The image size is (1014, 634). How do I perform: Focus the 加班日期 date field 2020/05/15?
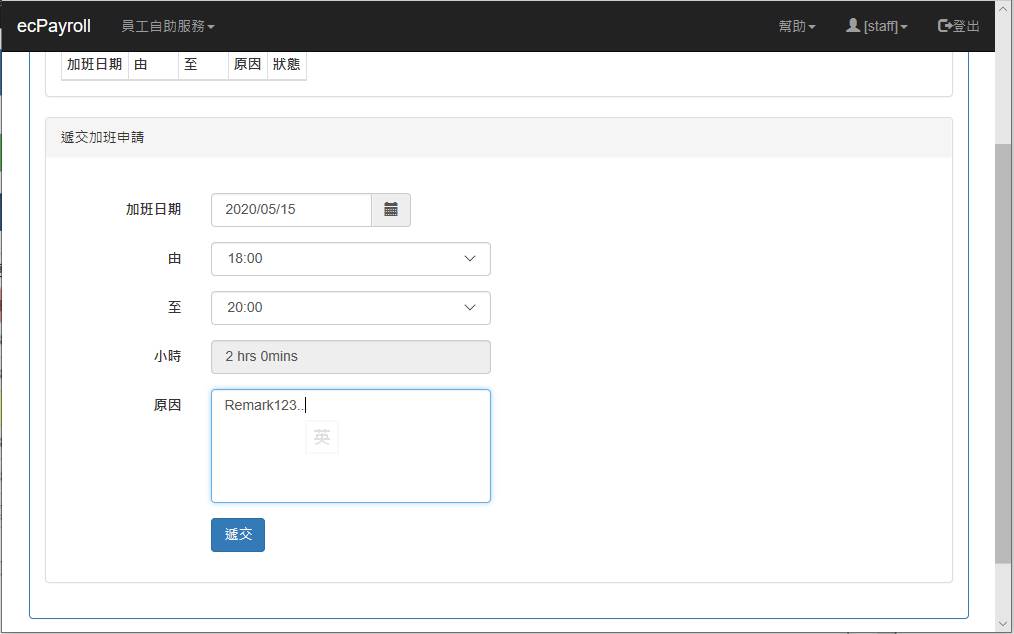291,210
